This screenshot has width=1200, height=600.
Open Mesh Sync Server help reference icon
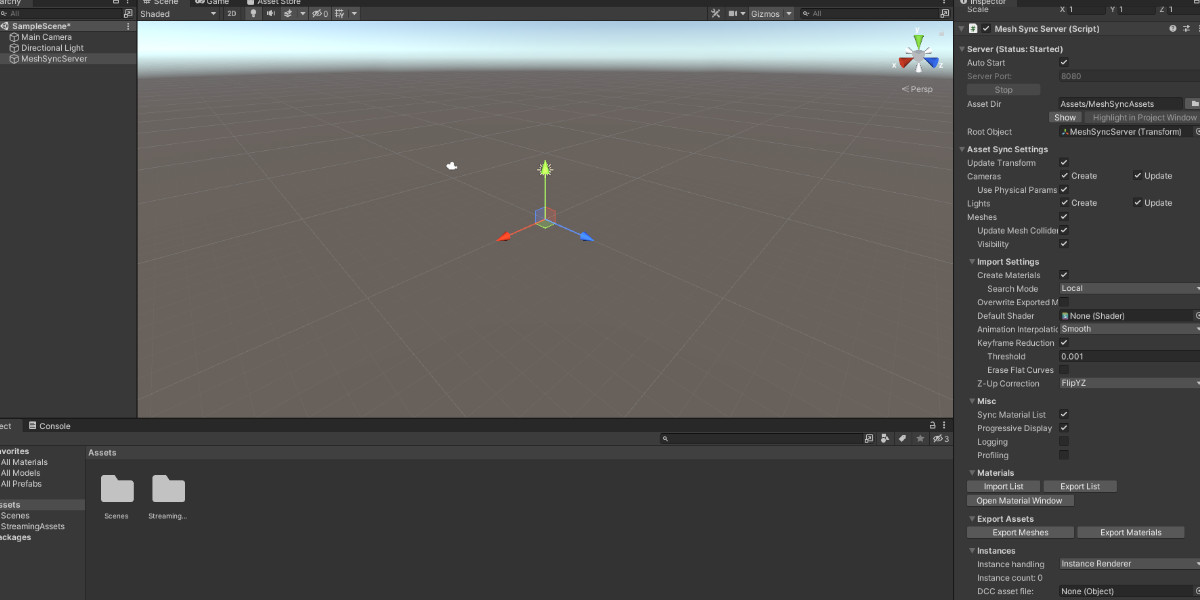pyautogui.click(x=1173, y=29)
